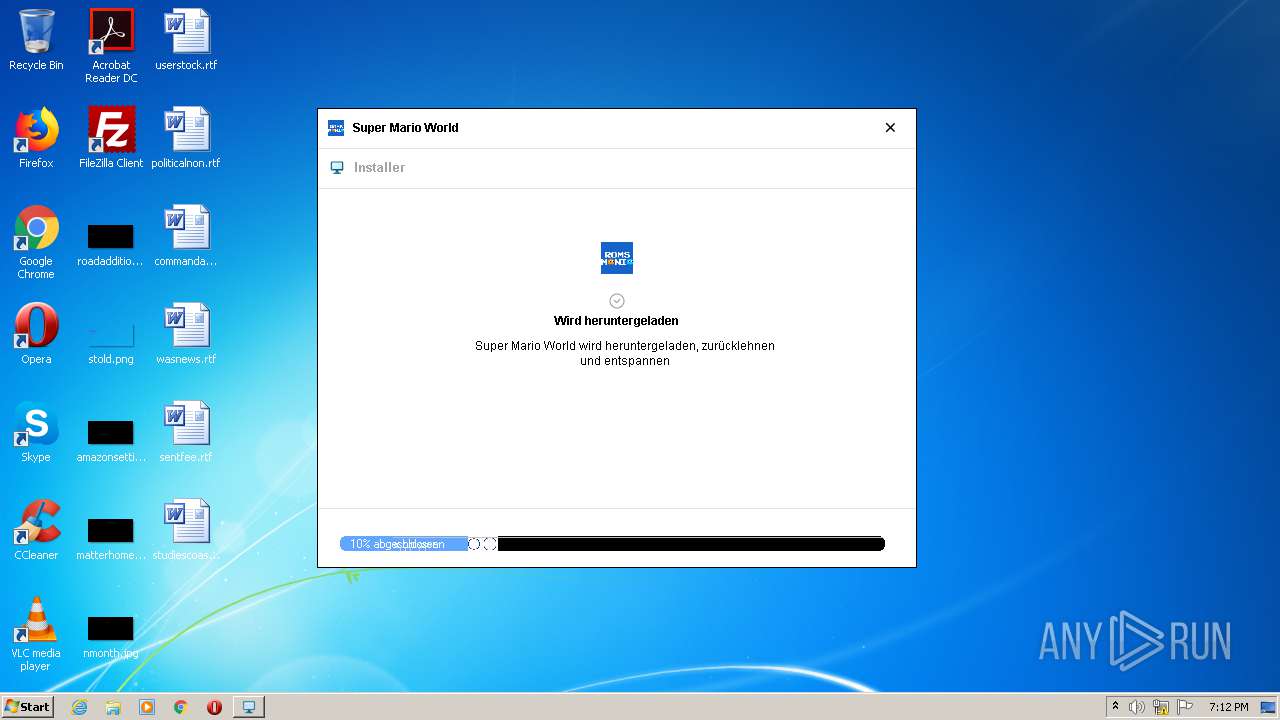
Task: Click the Super Mario World title bar icon
Action: click(x=336, y=128)
